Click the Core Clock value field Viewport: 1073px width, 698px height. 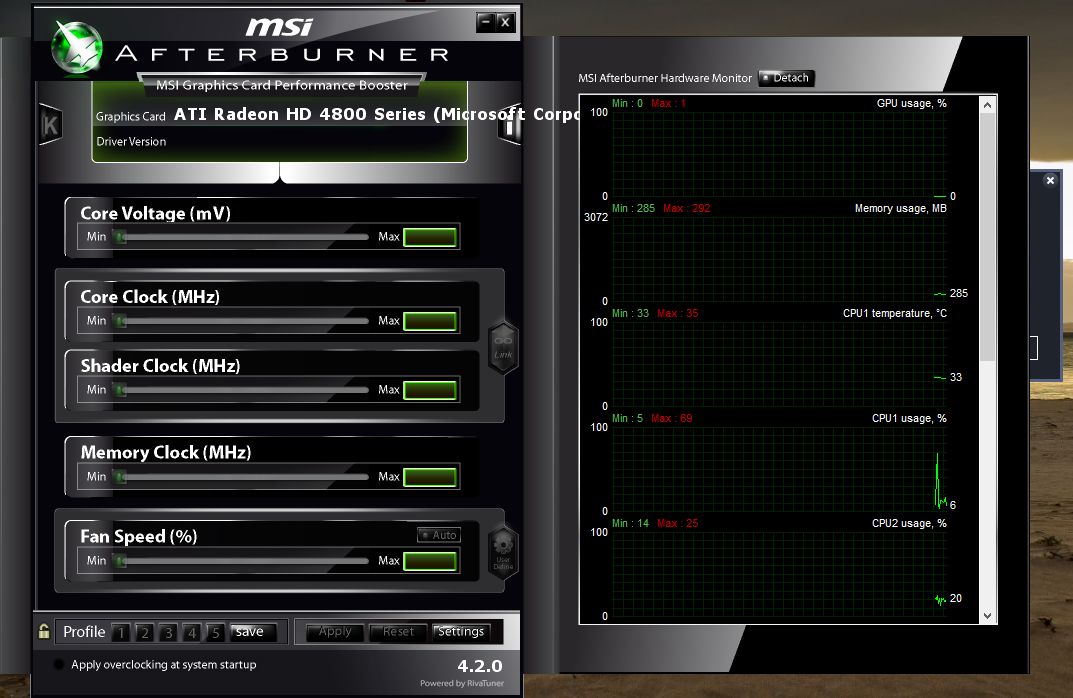tap(430, 321)
